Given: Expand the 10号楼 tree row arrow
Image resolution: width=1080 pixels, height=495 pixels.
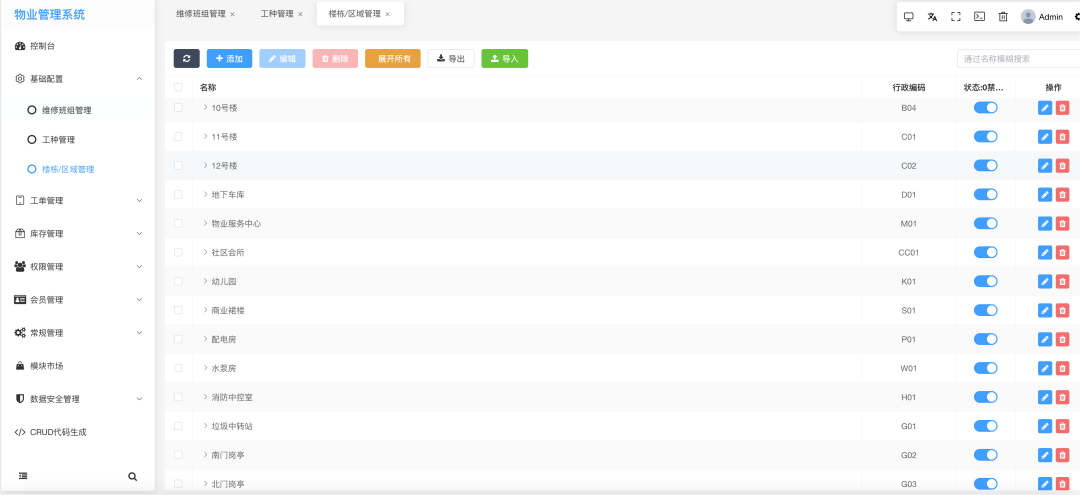Looking at the screenshot, I should coord(205,107).
